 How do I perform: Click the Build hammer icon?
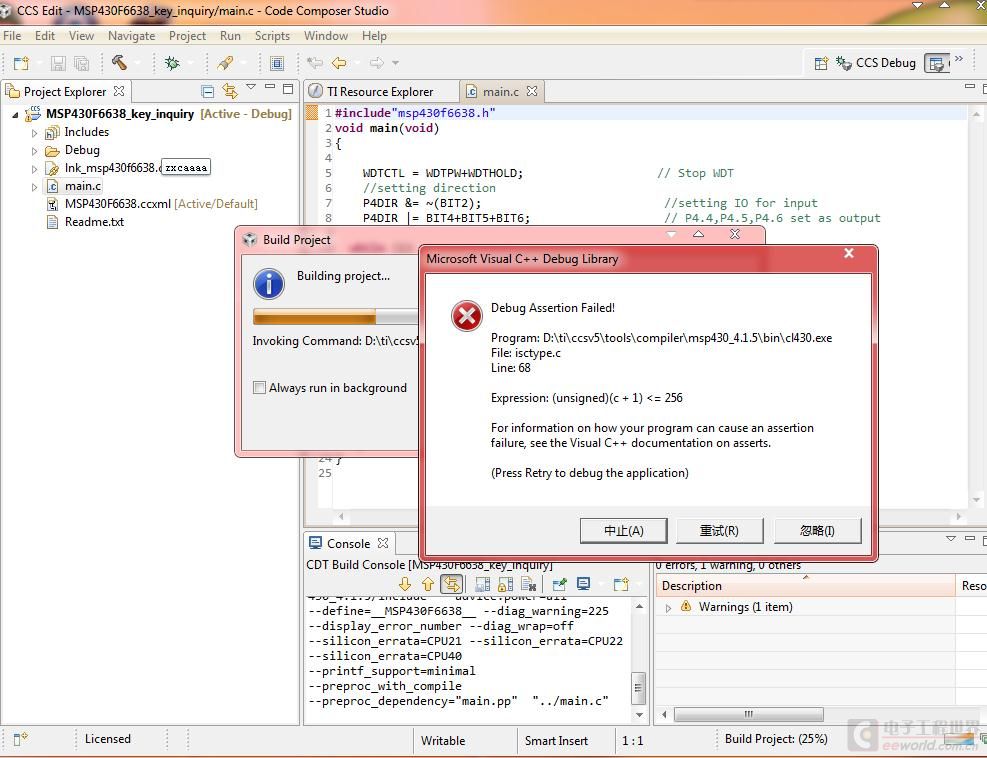click(x=119, y=62)
